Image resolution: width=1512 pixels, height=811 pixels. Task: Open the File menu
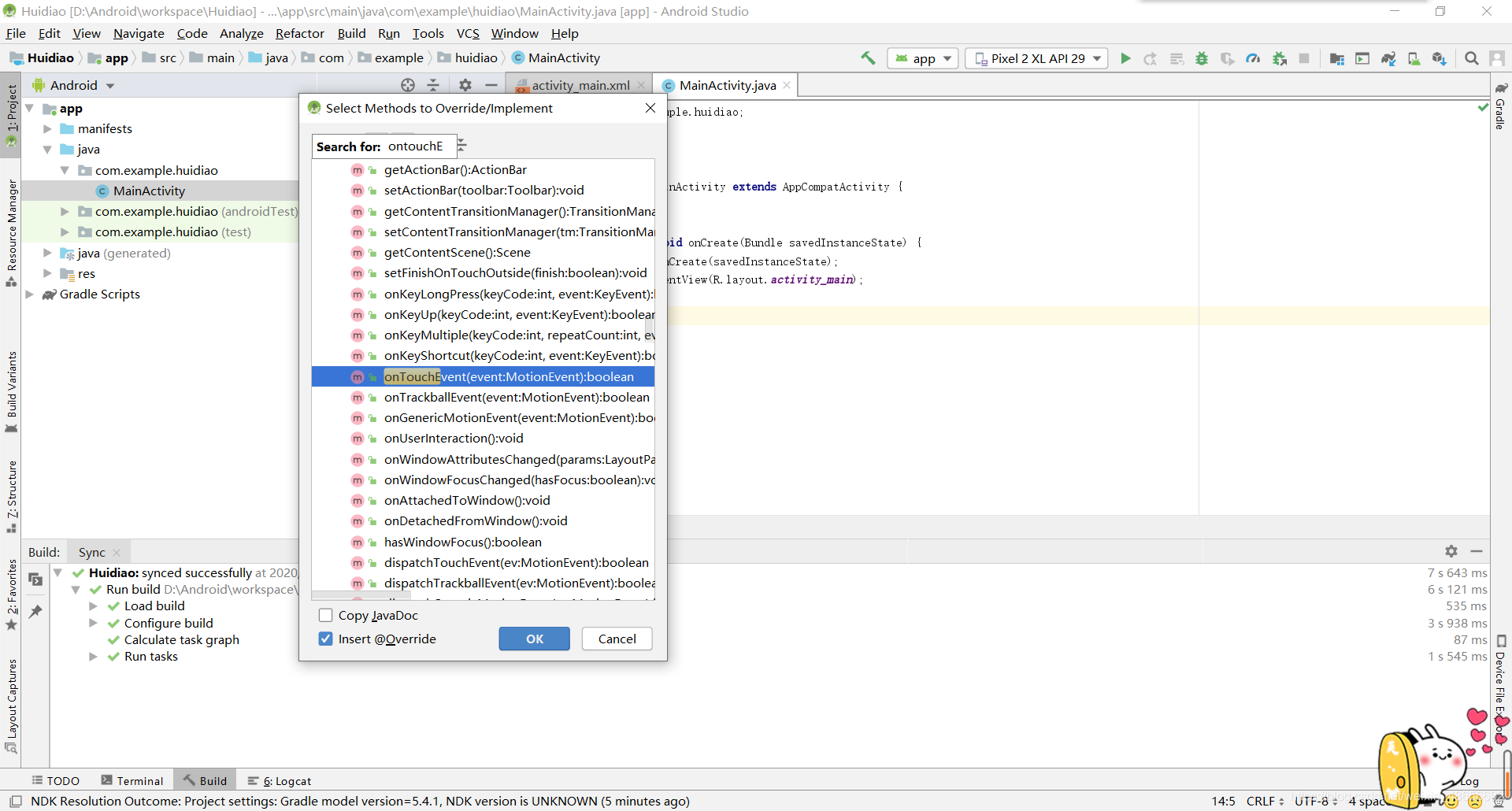coord(16,33)
